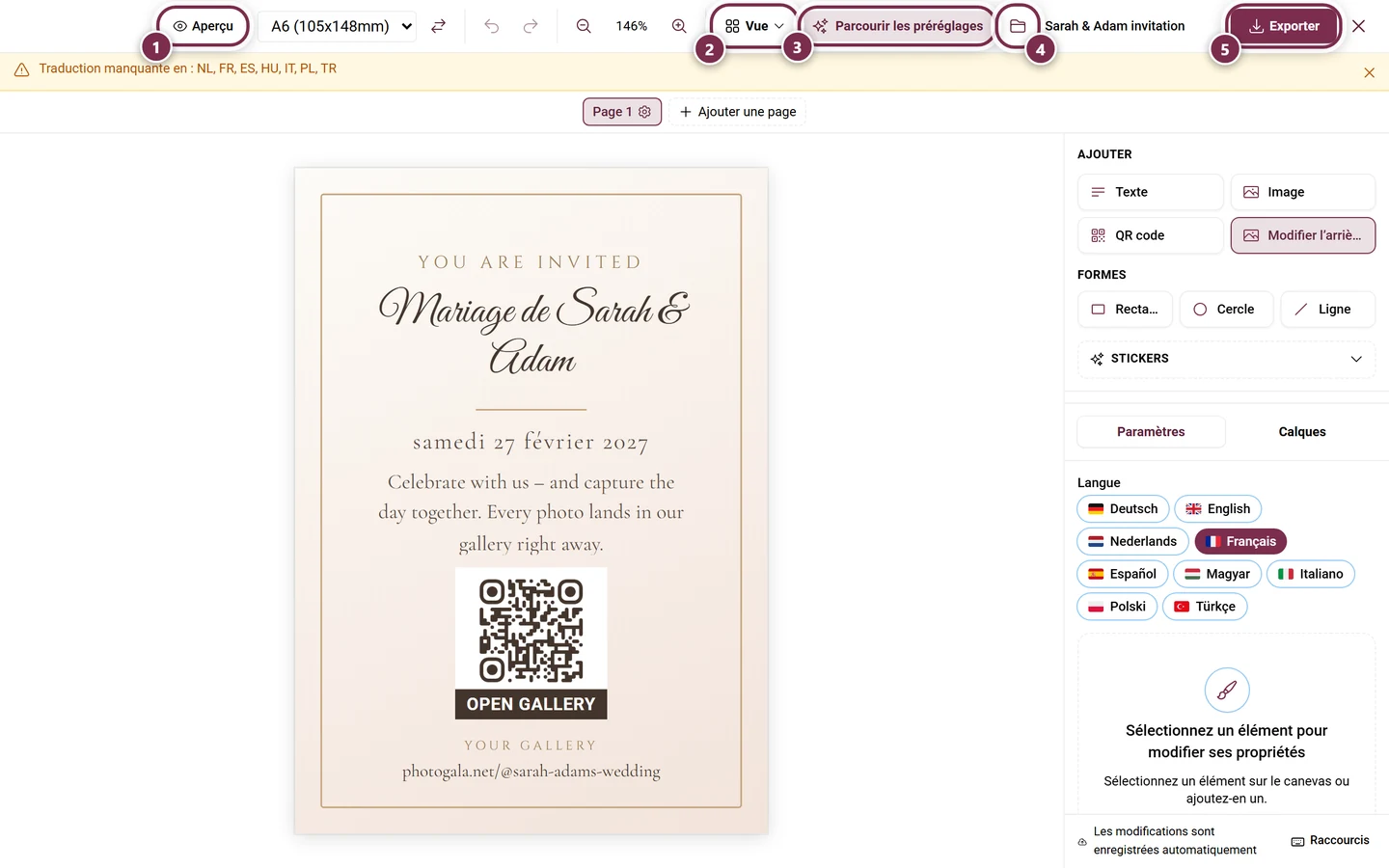Zoom out with the minus magnifier
The width and height of the screenshot is (1389, 868).
tap(584, 26)
